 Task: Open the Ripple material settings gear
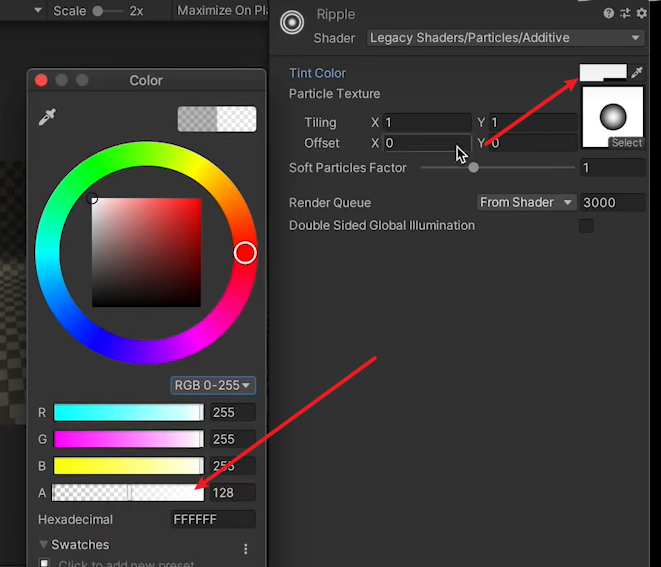pyautogui.click(x=642, y=13)
